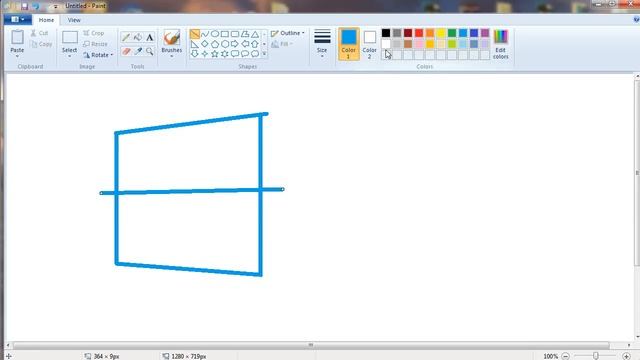Pick the red color swatch
The width and height of the screenshot is (640, 360).
419,33
